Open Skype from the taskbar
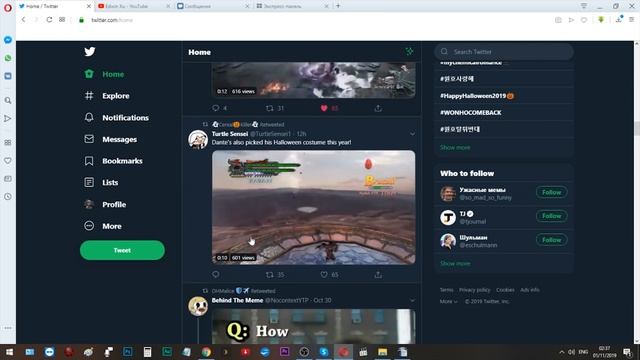This screenshot has width=640, height=360. (324, 352)
